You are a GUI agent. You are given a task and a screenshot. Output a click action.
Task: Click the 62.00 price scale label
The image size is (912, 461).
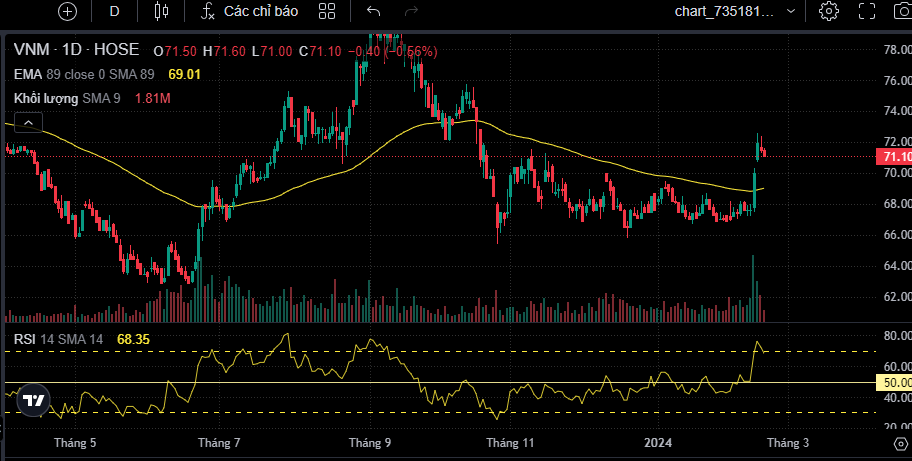[897, 298]
